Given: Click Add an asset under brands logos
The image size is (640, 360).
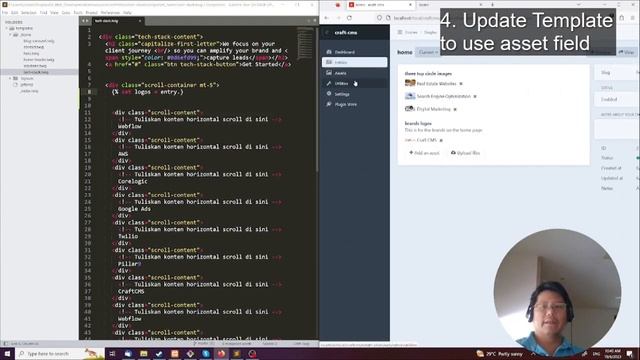Looking at the screenshot, I should click(x=424, y=153).
